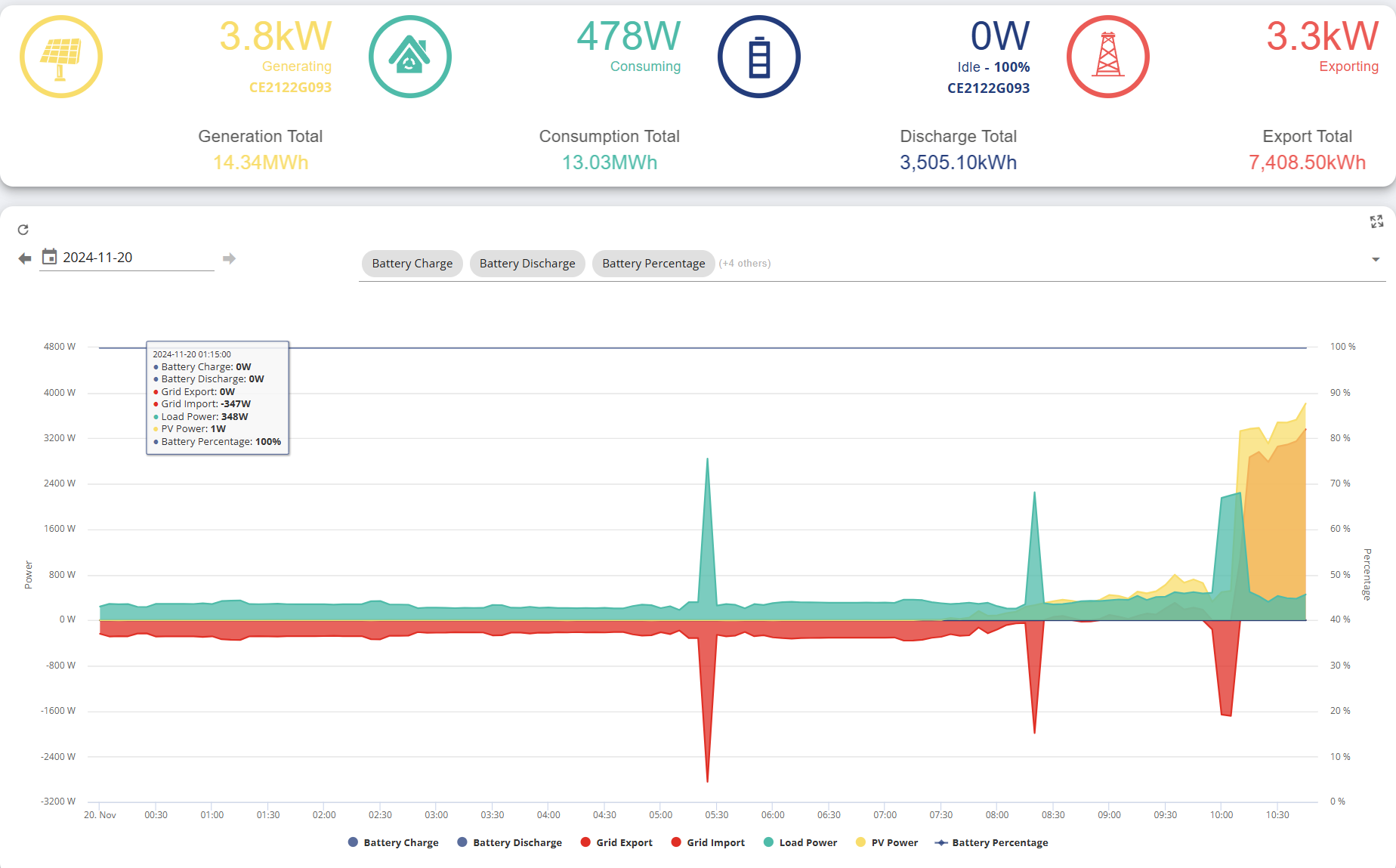Click the 100 % percentage axis label

(1343, 347)
